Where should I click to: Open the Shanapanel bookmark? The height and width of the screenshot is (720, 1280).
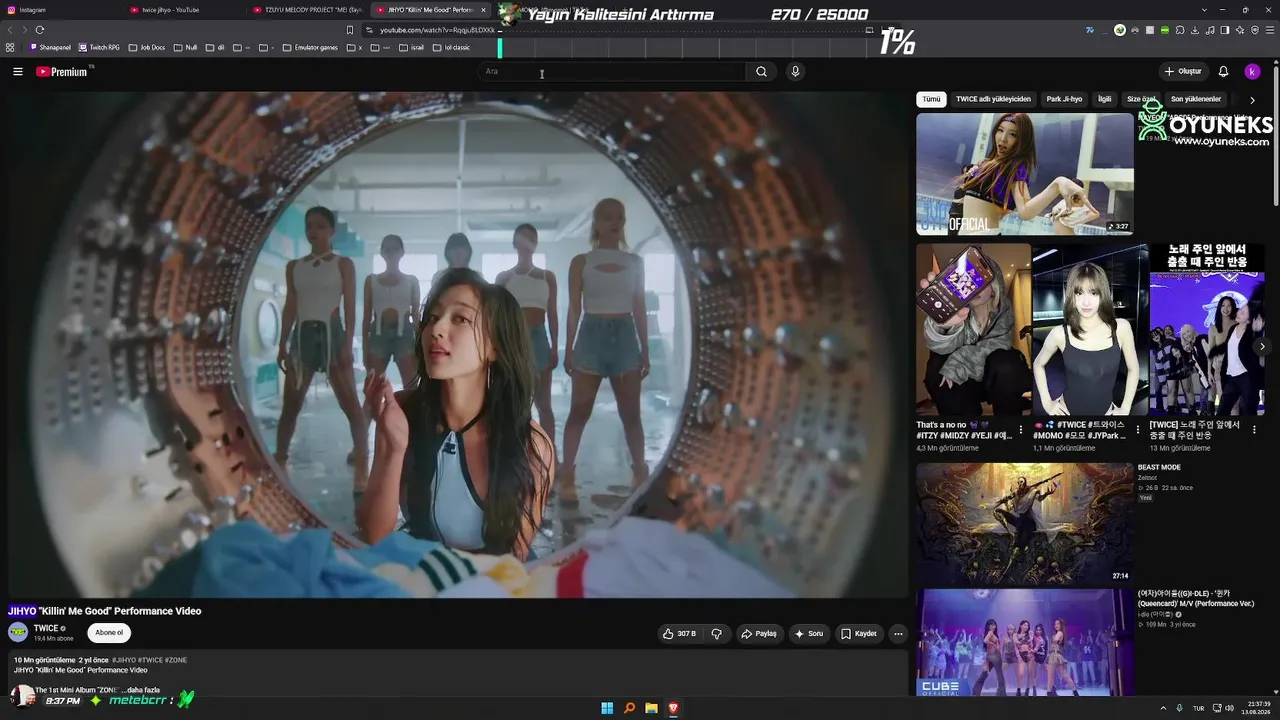pyautogui.click(x=50, y=47)
